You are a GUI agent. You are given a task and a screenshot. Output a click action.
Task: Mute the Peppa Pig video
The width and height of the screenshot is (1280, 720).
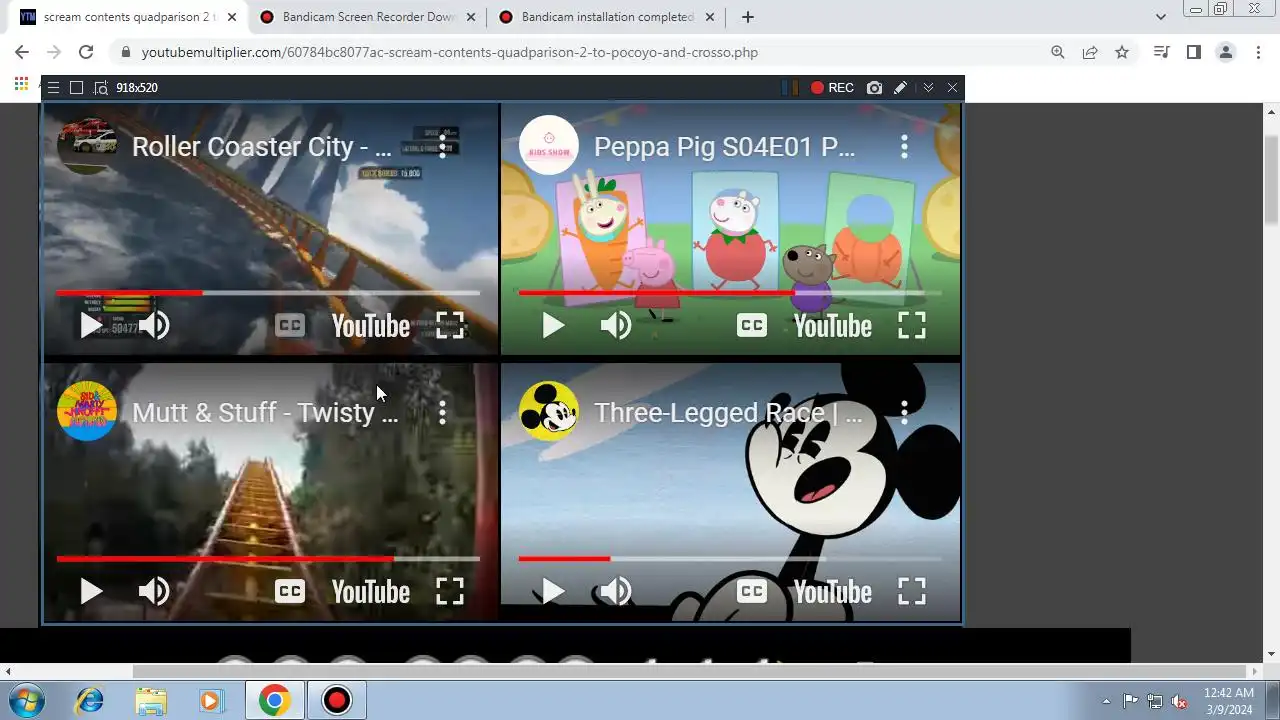(616, 325)
